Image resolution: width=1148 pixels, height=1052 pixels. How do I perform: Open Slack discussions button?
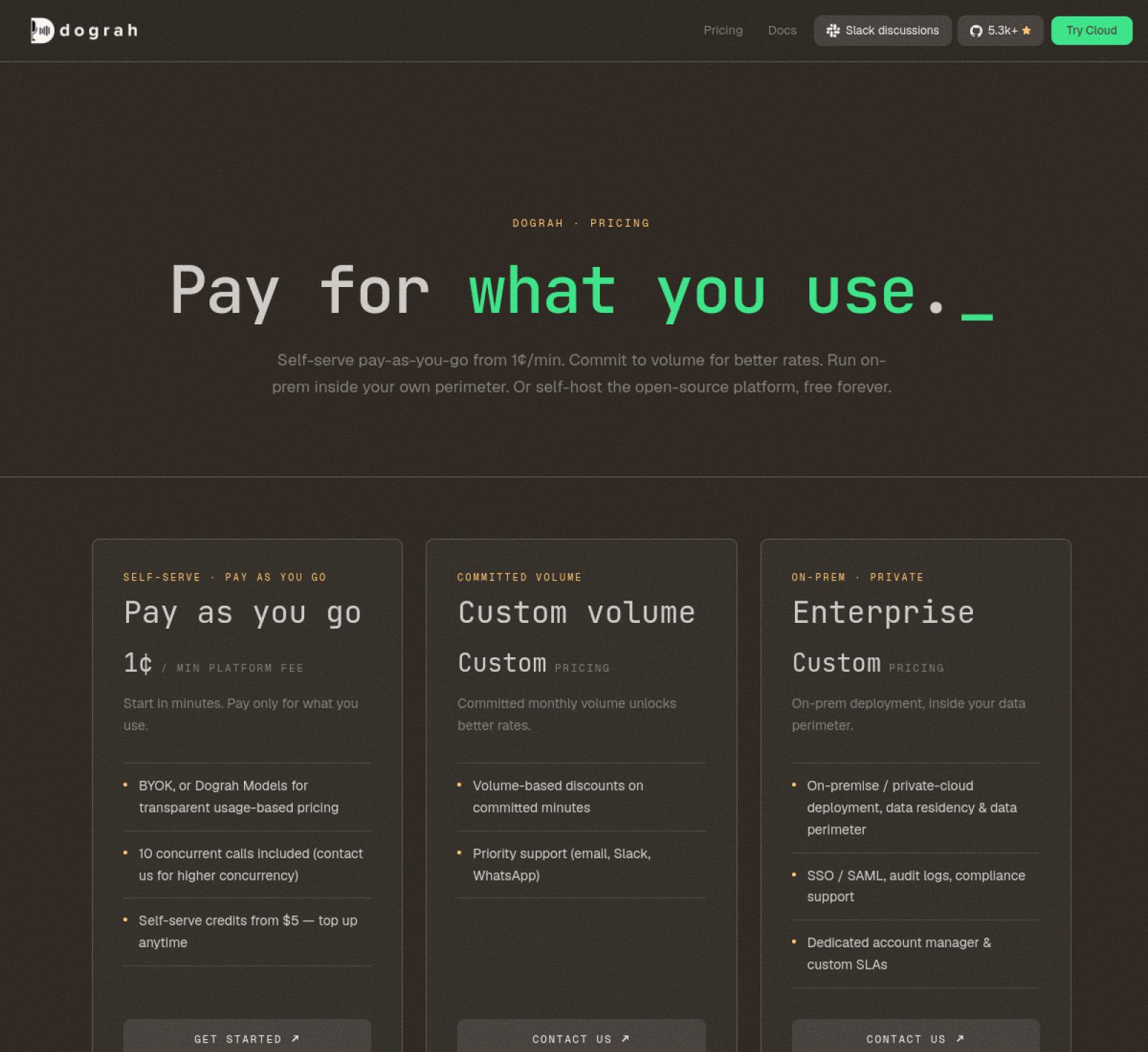883,31
